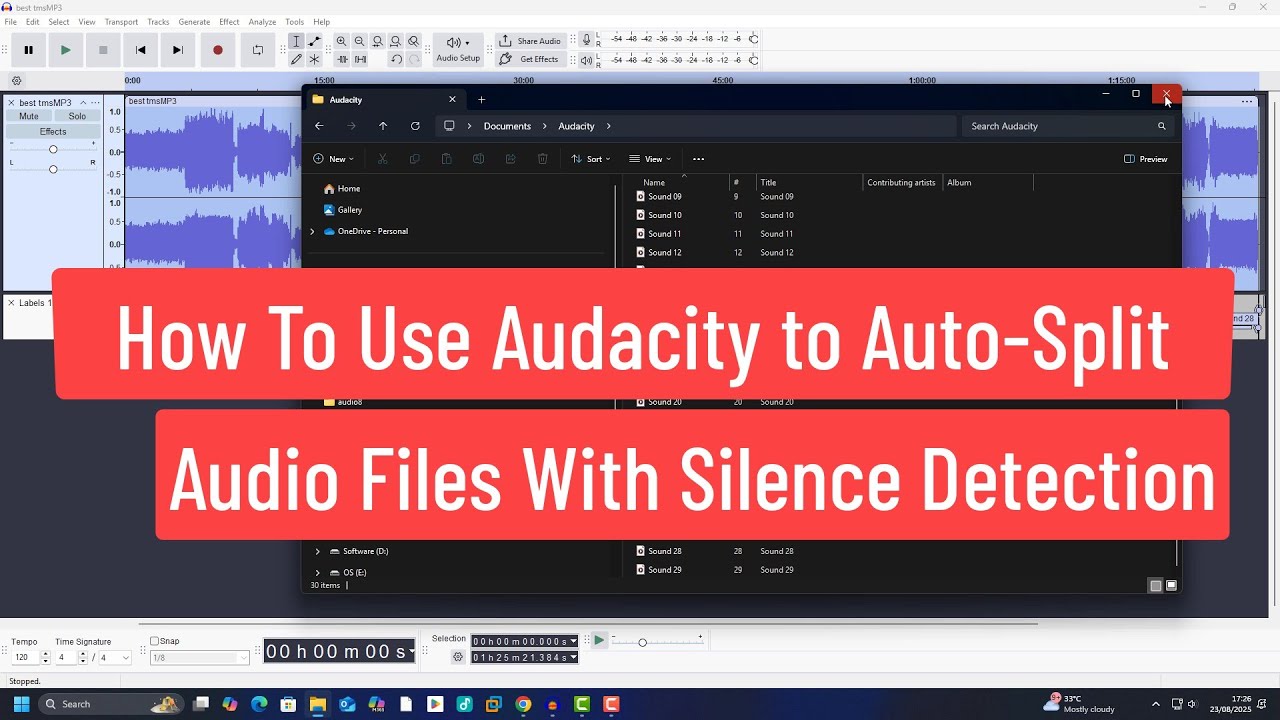The width and height of the screenshot is (1280, 720).
Task: Skip to the end of the project
Action: click(178, 50)
